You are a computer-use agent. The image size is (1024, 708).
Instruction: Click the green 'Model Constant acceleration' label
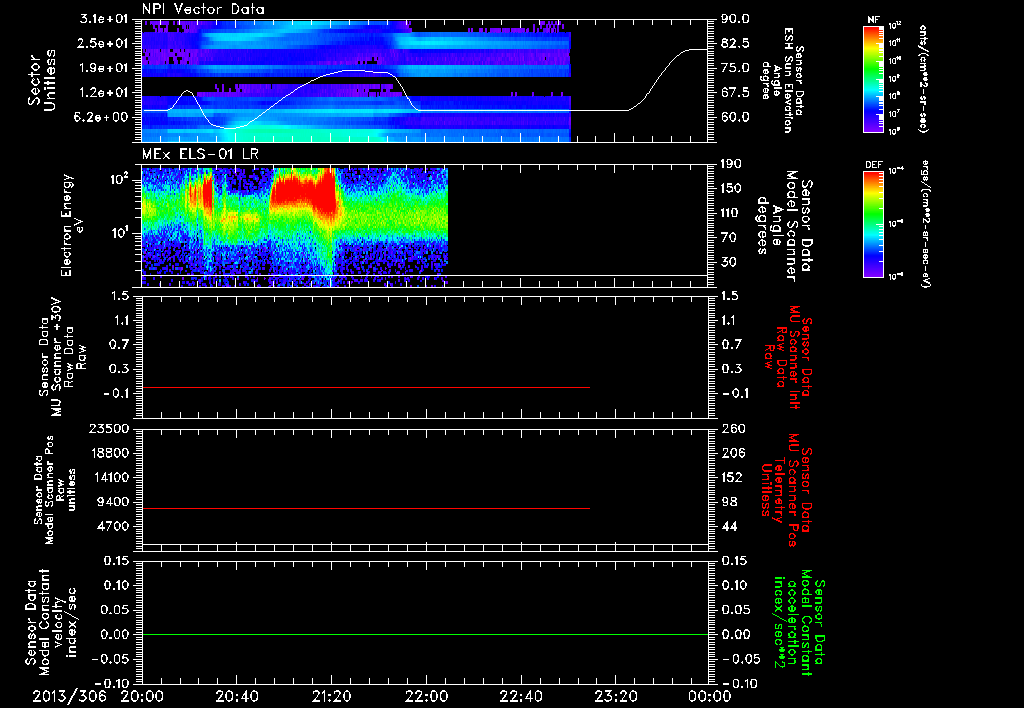tap(798, 622)
